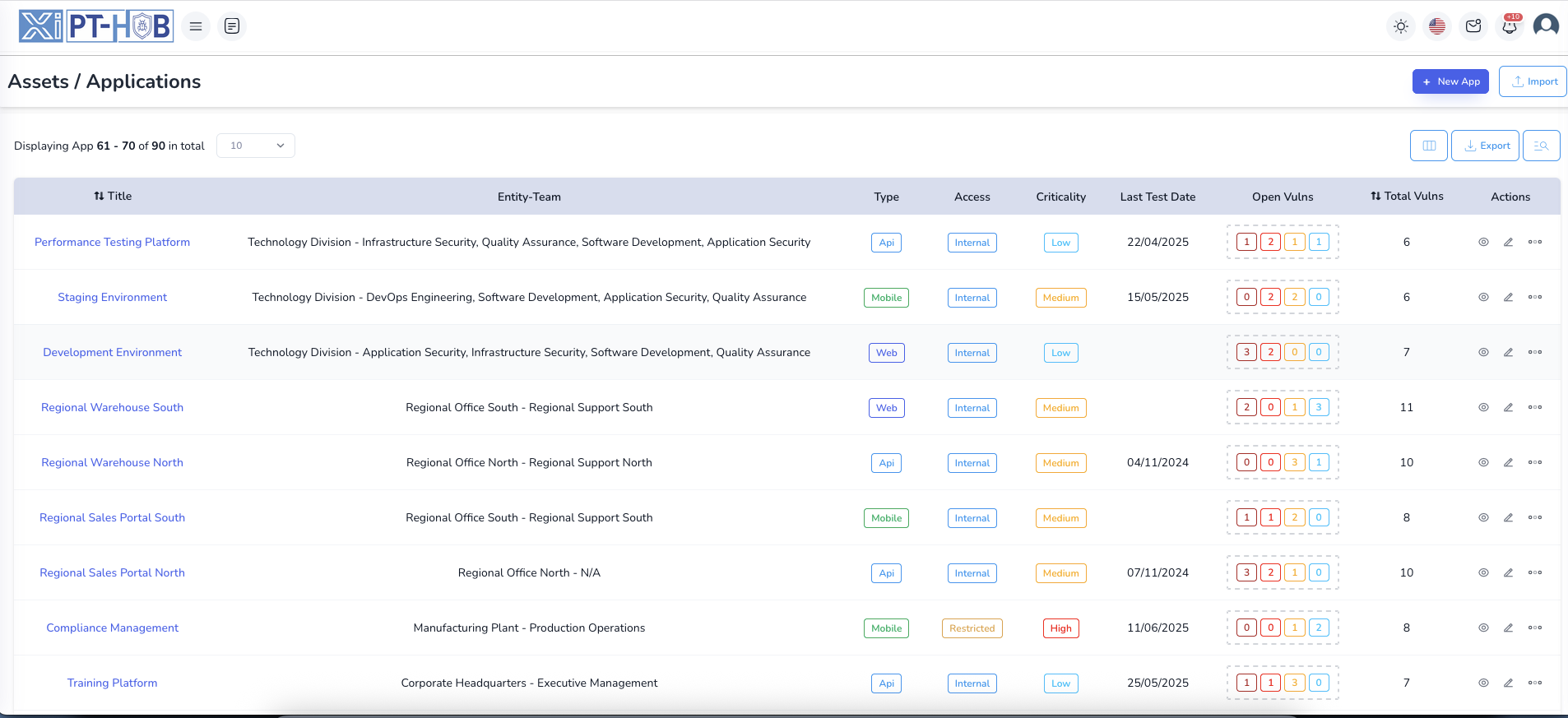Click the edit pencil for Staging Environment

[x=1508, y=298]
